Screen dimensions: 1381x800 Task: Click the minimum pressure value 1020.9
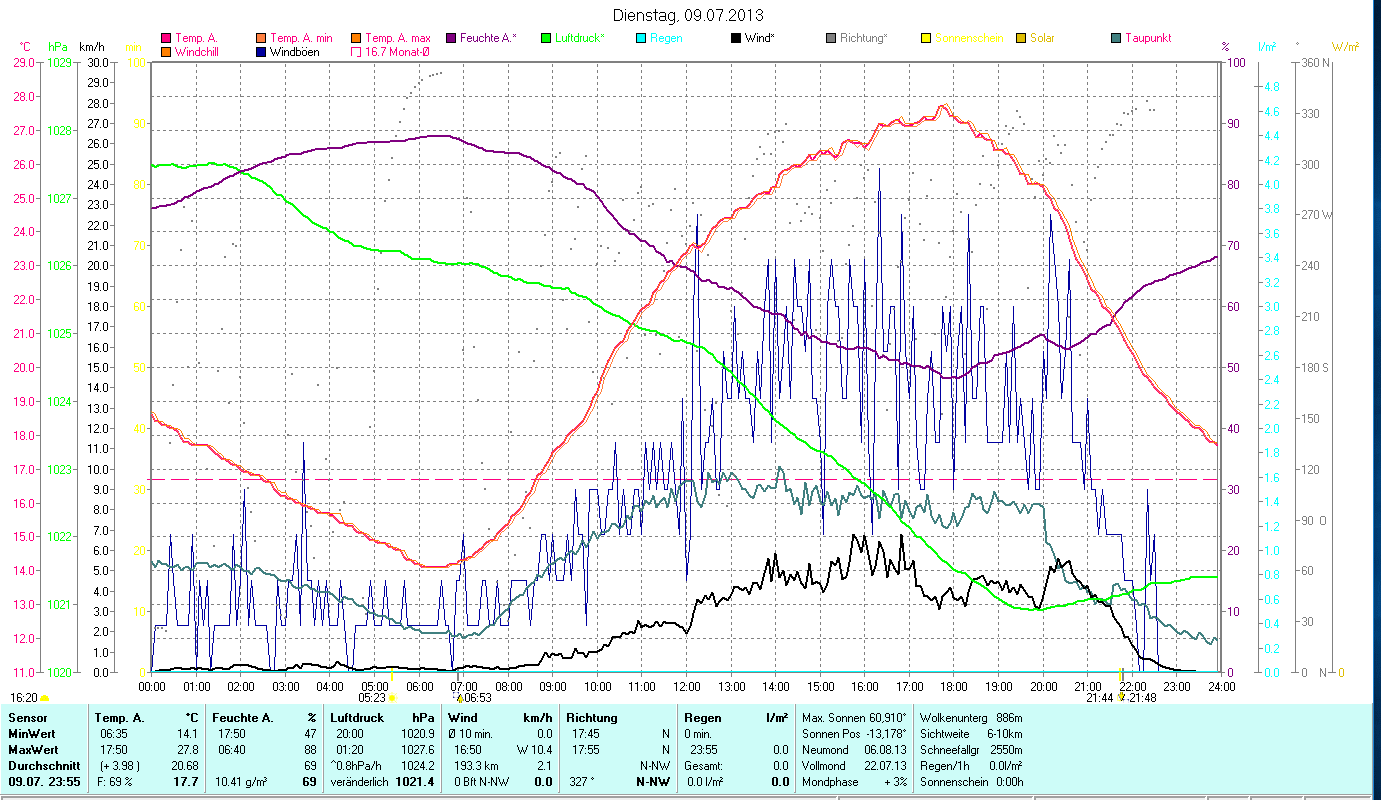(417, 734)
